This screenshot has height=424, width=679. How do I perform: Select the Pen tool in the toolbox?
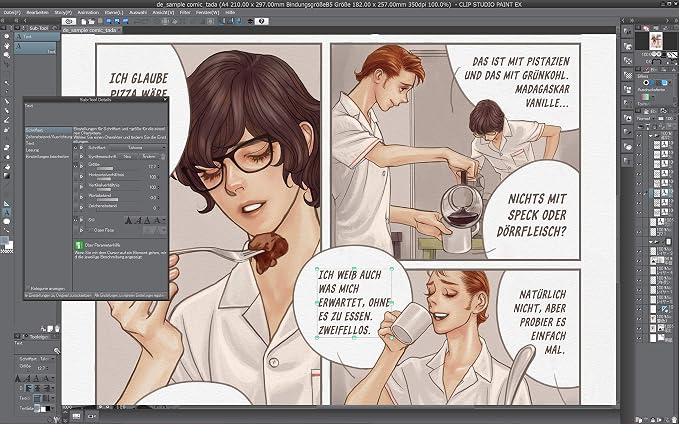pyautogui.click(x=6, y=101)
